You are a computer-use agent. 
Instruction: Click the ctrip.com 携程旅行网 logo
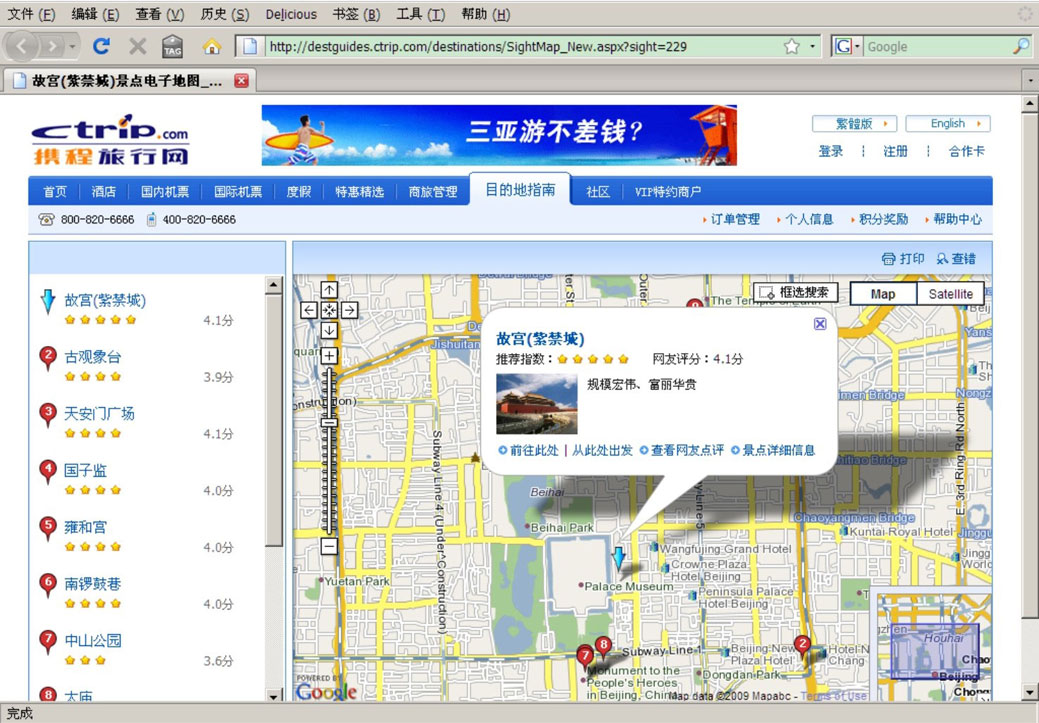pos(110,139)
